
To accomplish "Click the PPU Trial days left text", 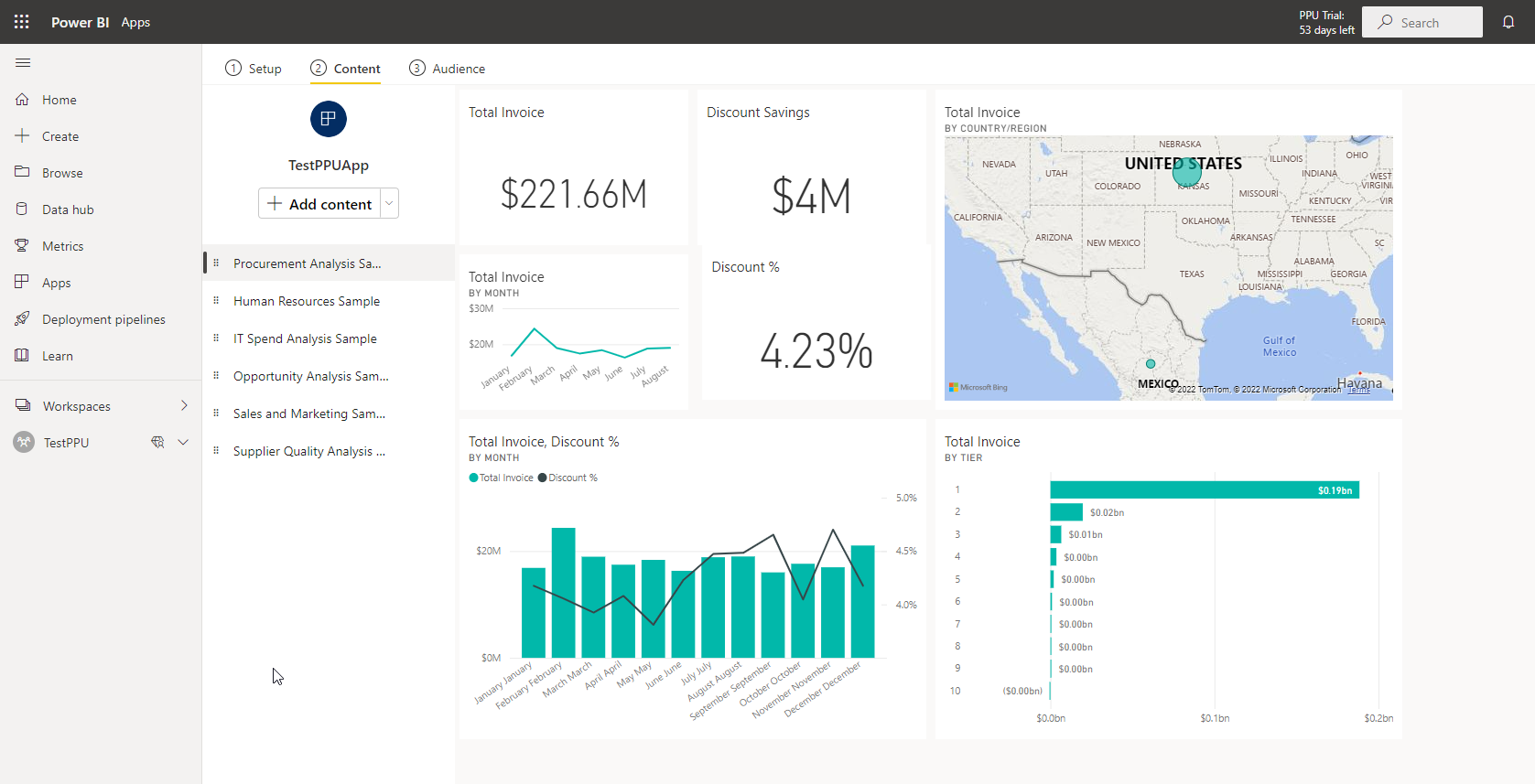I will (1326, 23).
